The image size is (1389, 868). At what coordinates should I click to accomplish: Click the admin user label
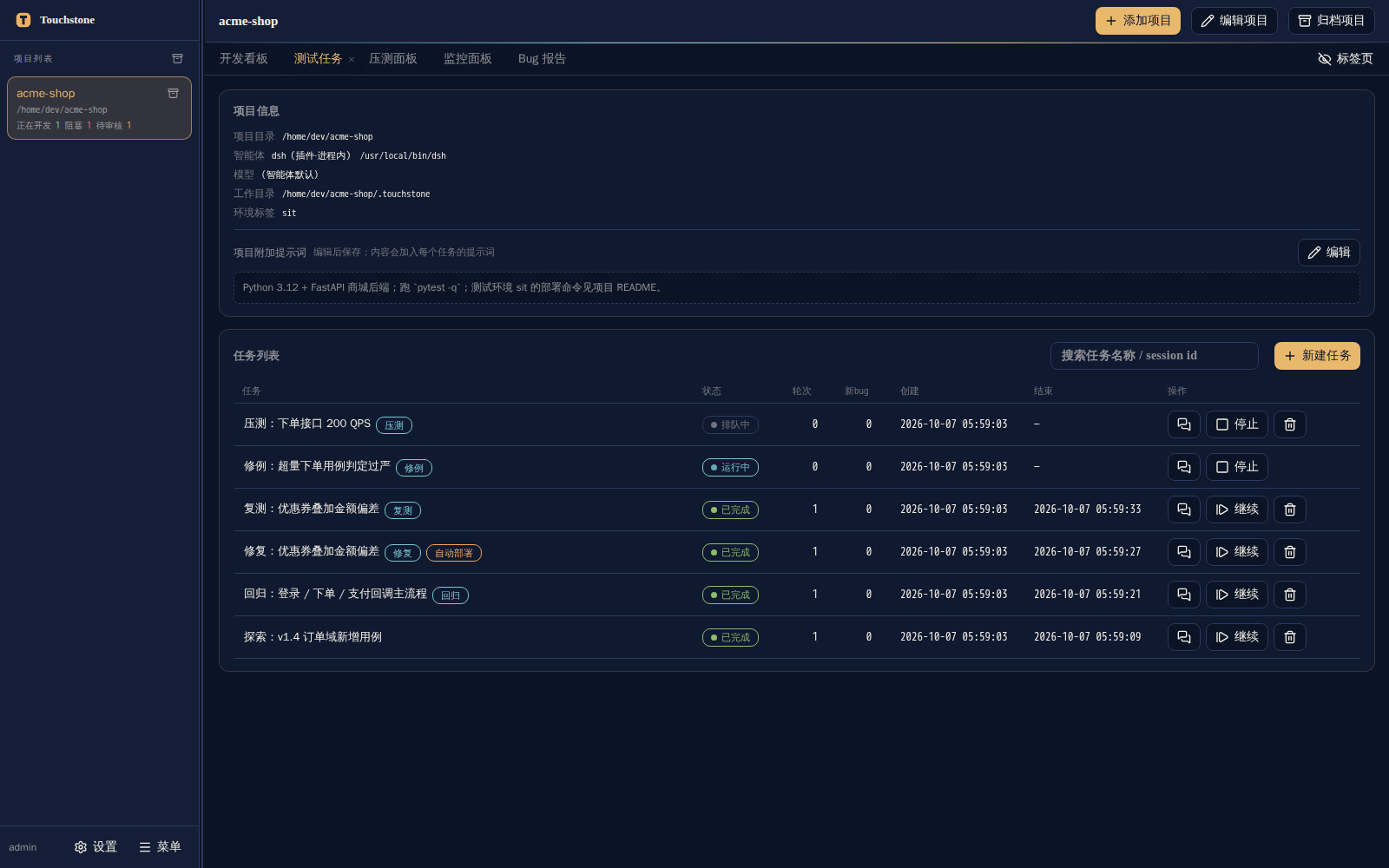click(23, 847)
